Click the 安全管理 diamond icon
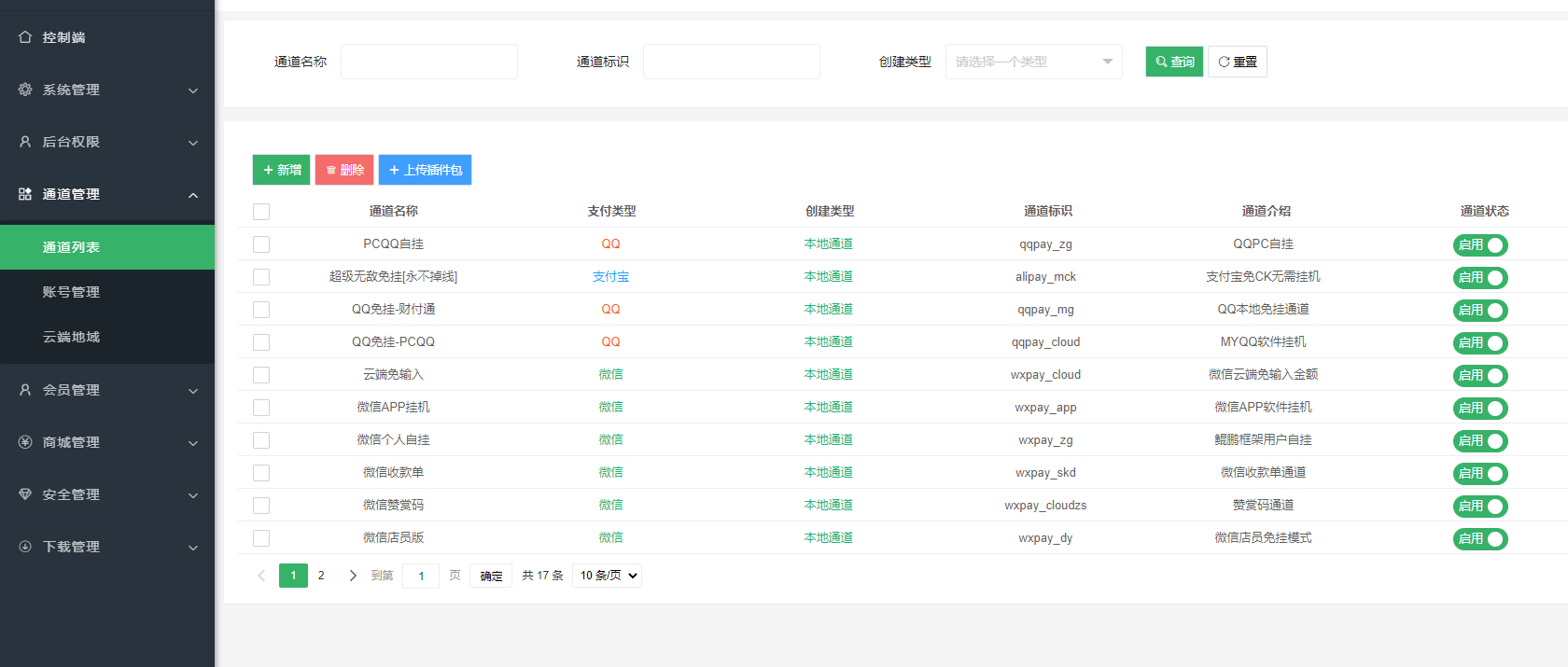The image size is (1568, 667). click(x=25, y=494)
